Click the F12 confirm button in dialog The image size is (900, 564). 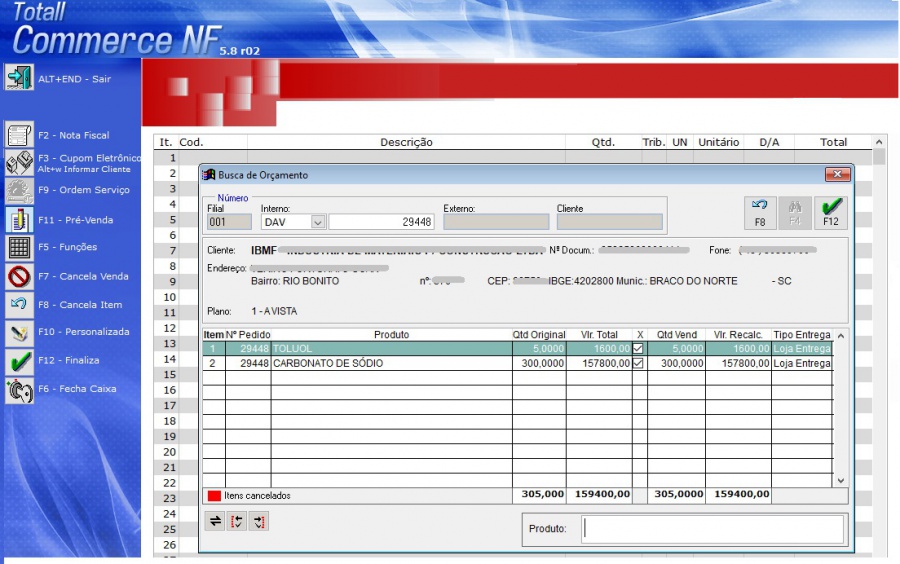831,212
